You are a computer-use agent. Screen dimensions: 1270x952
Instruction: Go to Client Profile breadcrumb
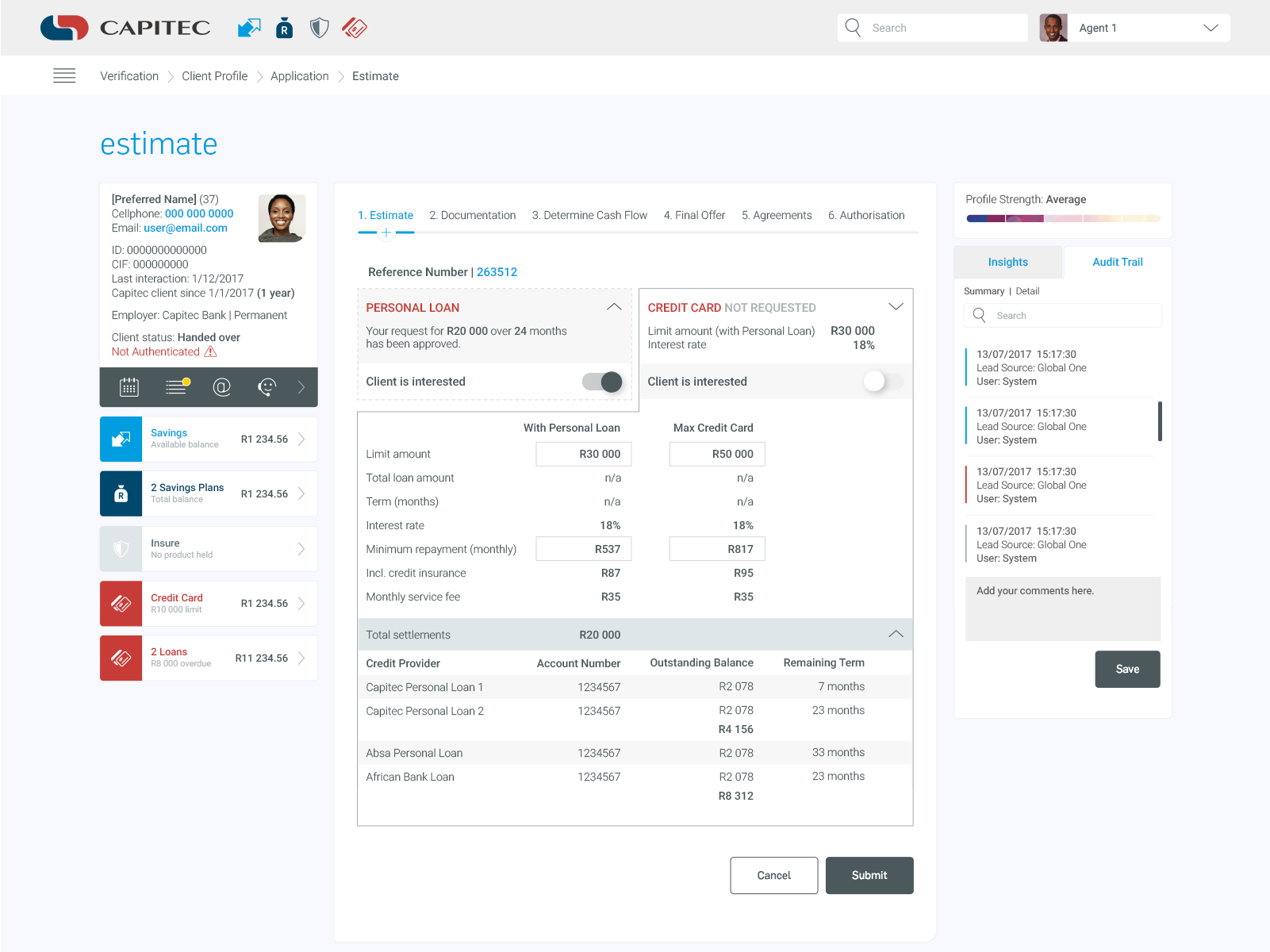click(215, 76)
